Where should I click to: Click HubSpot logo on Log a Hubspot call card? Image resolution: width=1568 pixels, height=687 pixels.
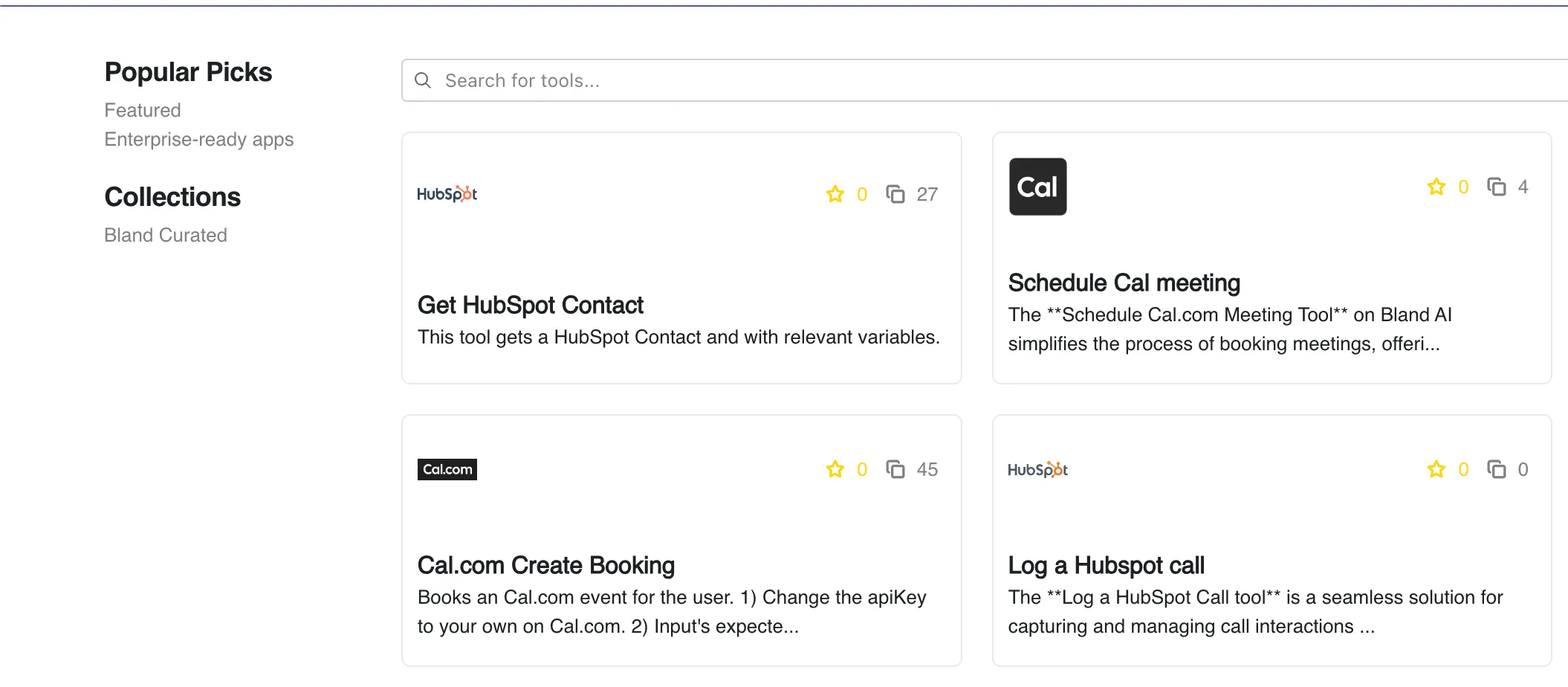pos(1038,469)
